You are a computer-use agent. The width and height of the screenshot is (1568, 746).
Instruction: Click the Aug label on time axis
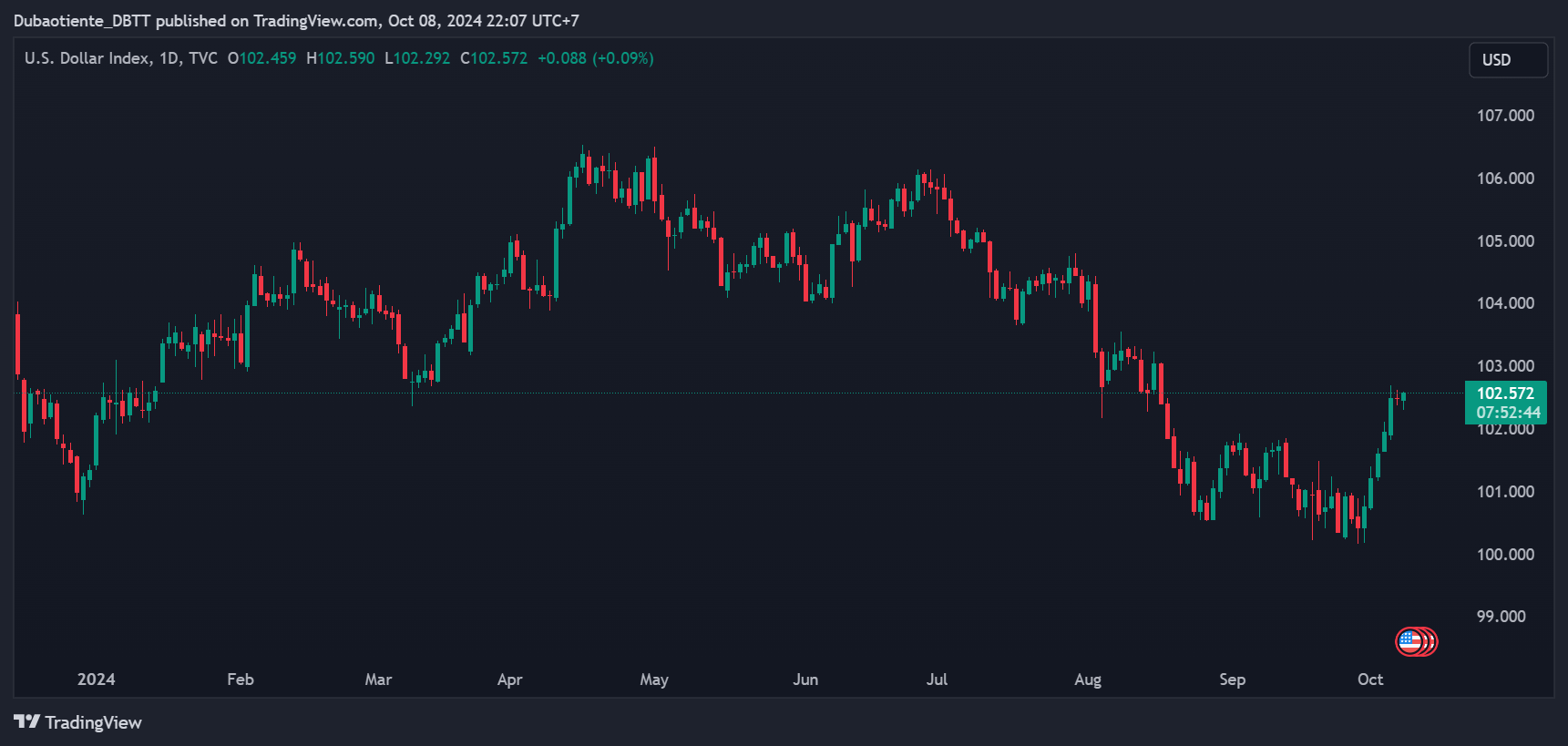point(1088,680)
